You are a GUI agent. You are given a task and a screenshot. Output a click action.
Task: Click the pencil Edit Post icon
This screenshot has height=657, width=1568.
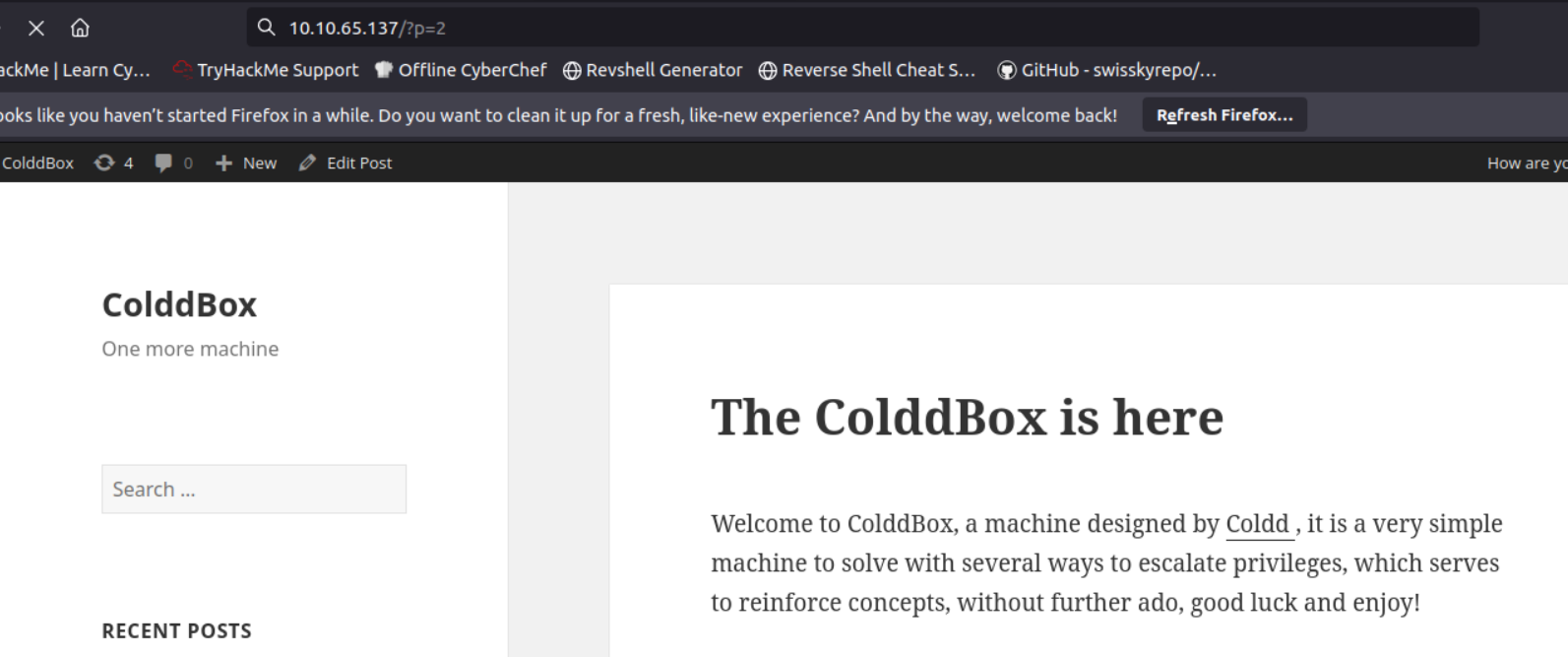click(307, 164)
